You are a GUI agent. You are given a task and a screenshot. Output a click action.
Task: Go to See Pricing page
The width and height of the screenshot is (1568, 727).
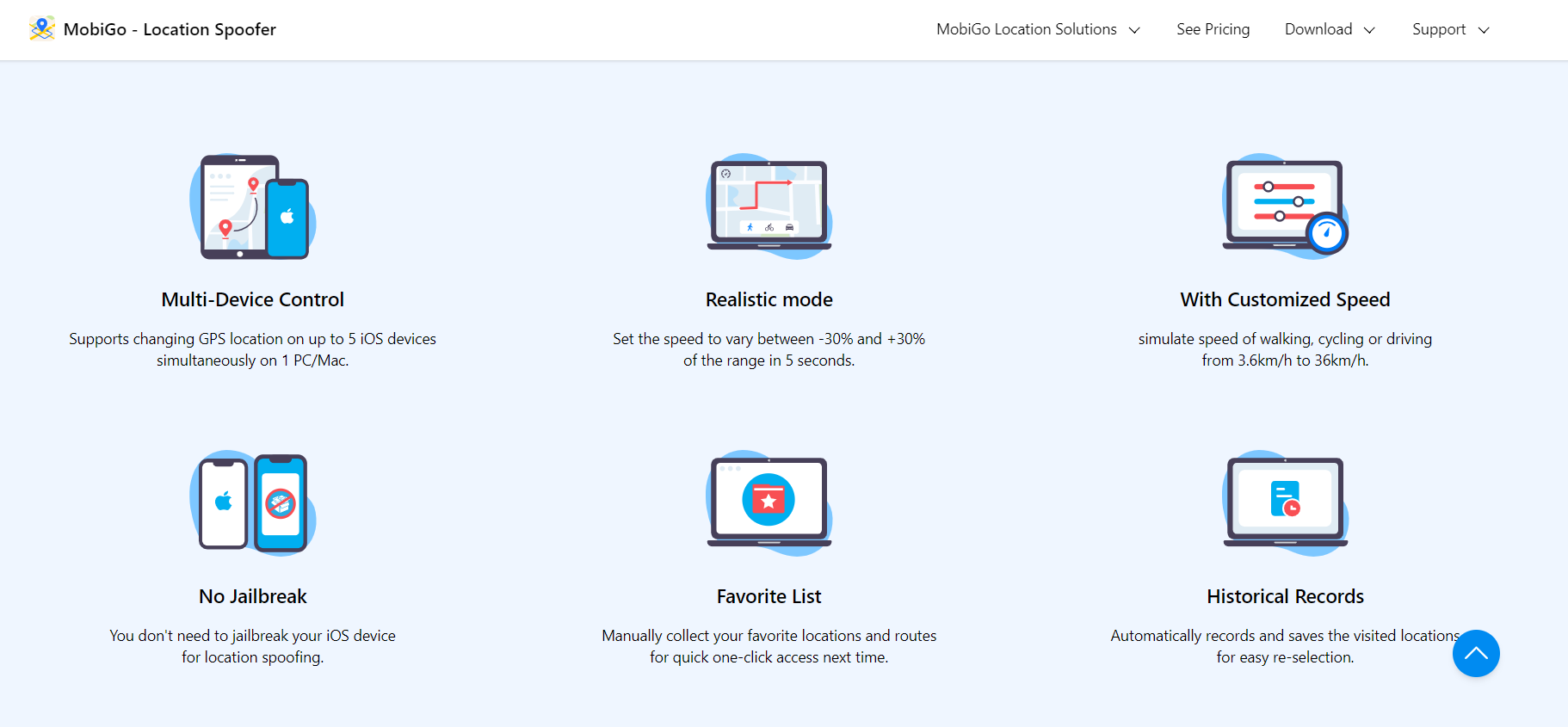click(1213, 29)
